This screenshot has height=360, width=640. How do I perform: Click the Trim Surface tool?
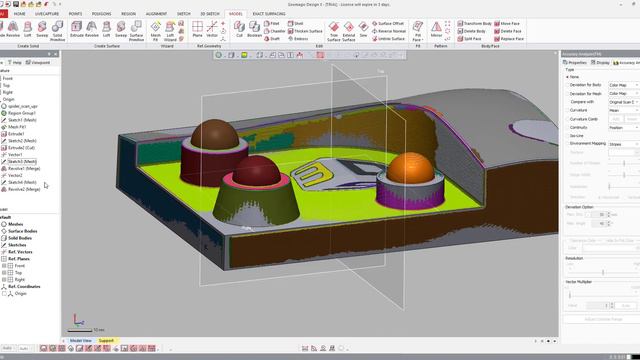tap(334, 31)
